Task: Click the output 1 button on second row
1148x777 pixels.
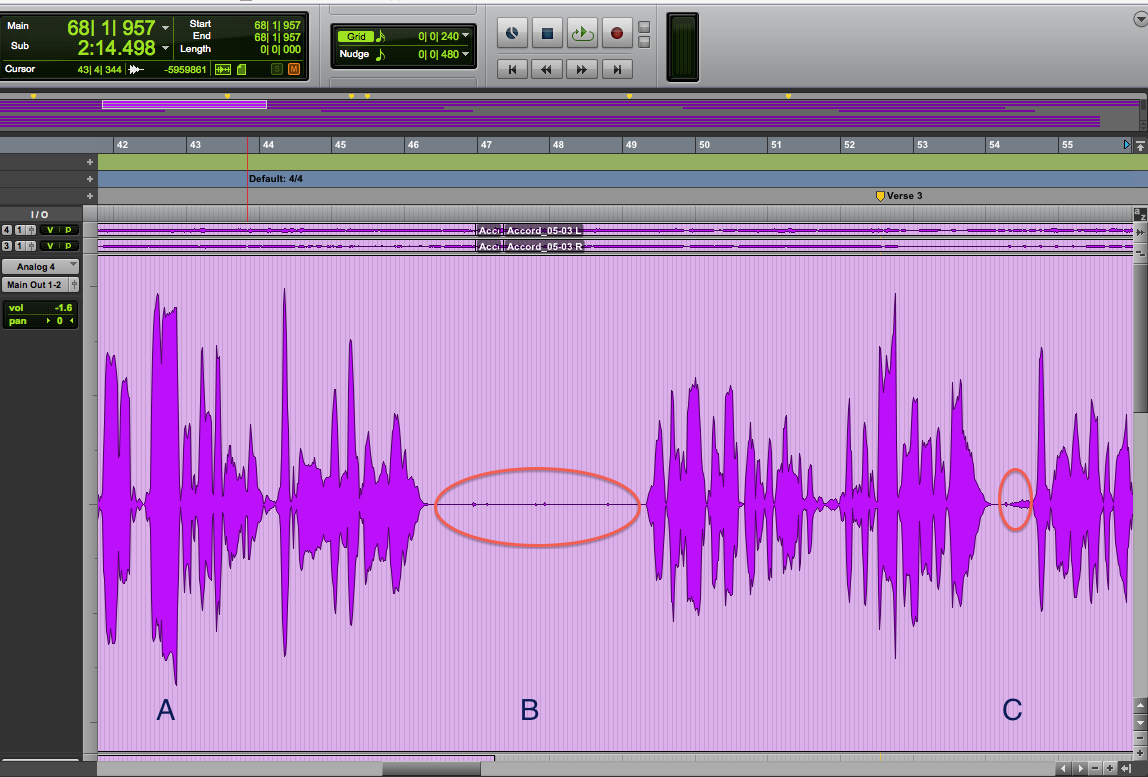Action: point(20,246)
